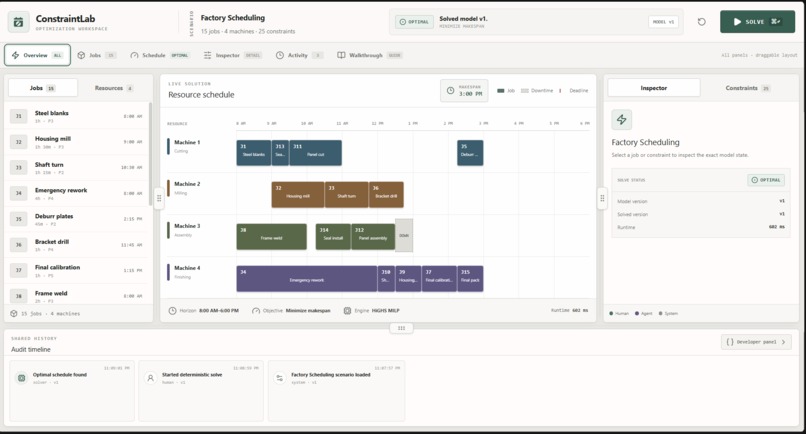Click the refresh/reset icon beside Solve
The height and width of the screenshot is (434, 806).
[702, 22]
